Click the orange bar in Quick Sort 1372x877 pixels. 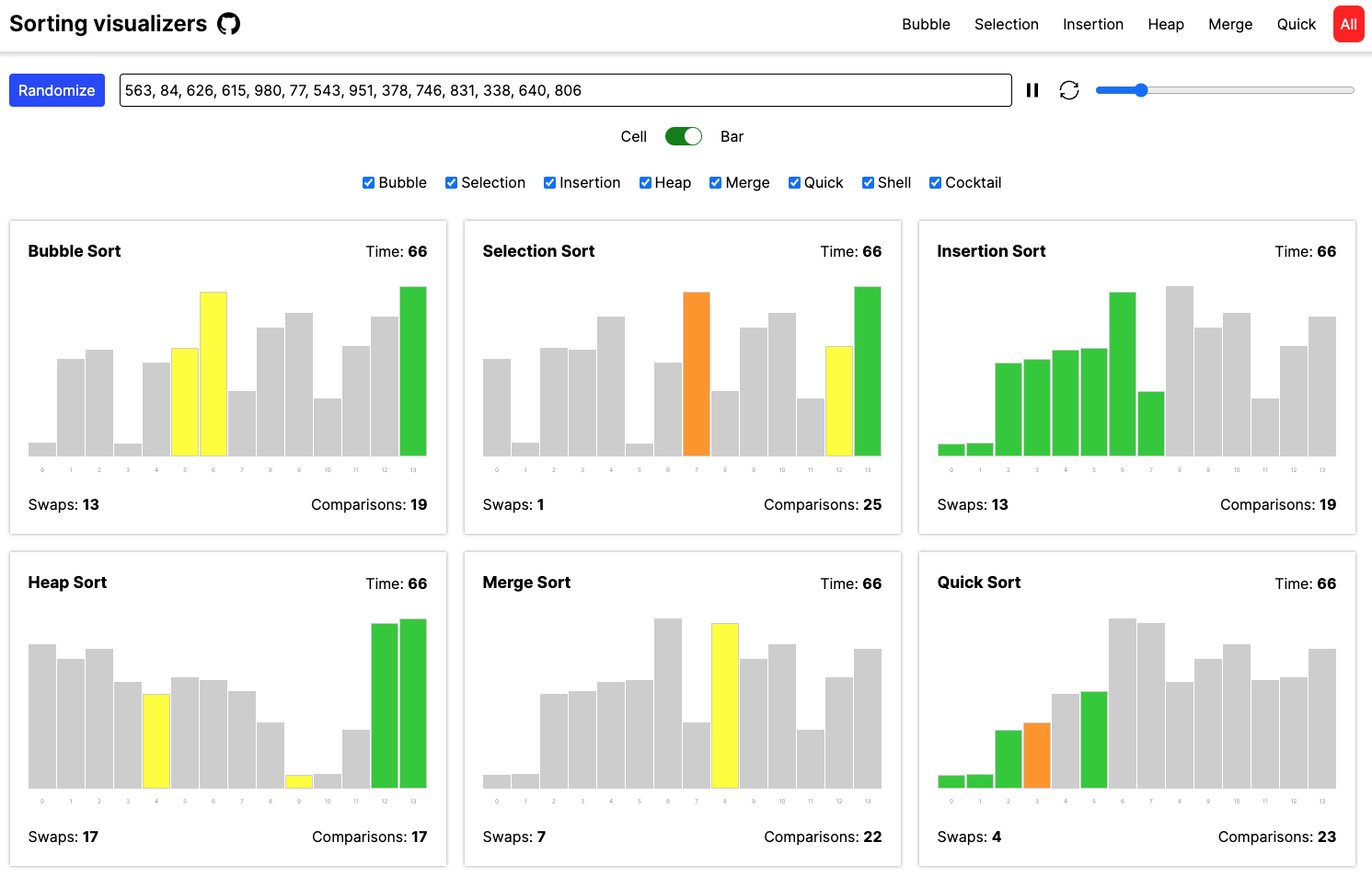point(1037,756)
